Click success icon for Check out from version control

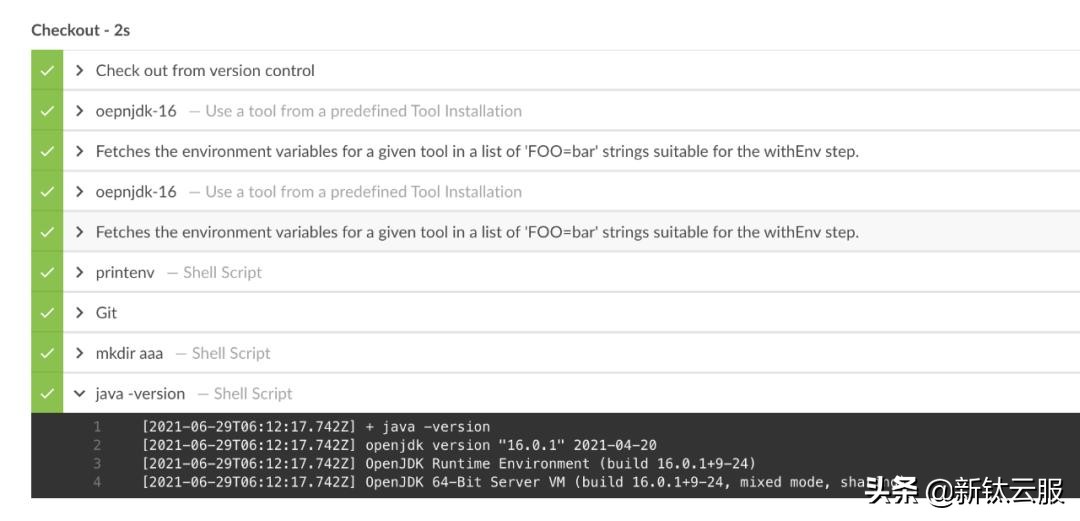tap(46, 71)
